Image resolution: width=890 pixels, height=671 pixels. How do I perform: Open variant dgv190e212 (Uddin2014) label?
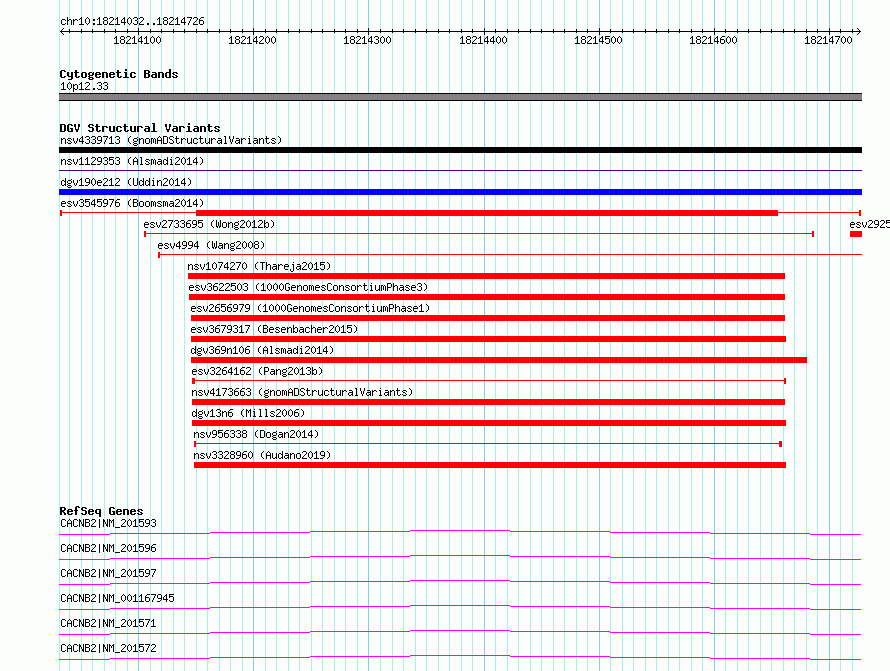[126, 182]
